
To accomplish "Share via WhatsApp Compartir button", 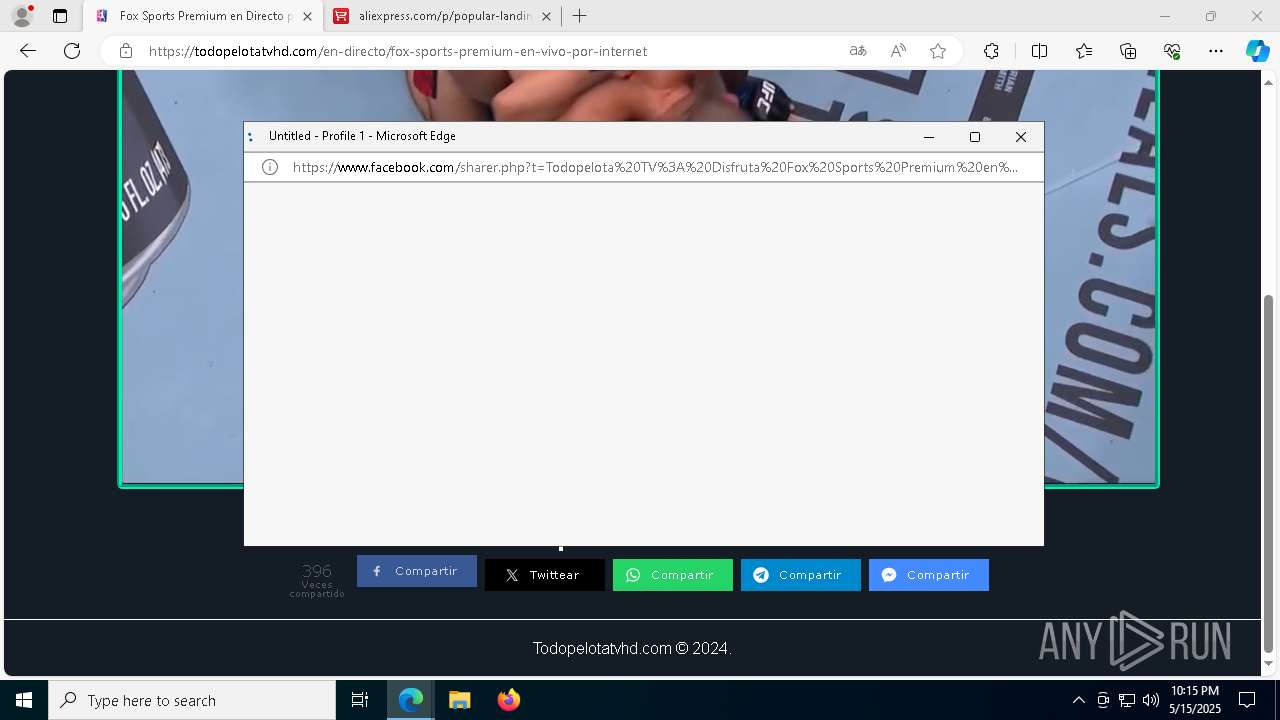I will [673, 575].
